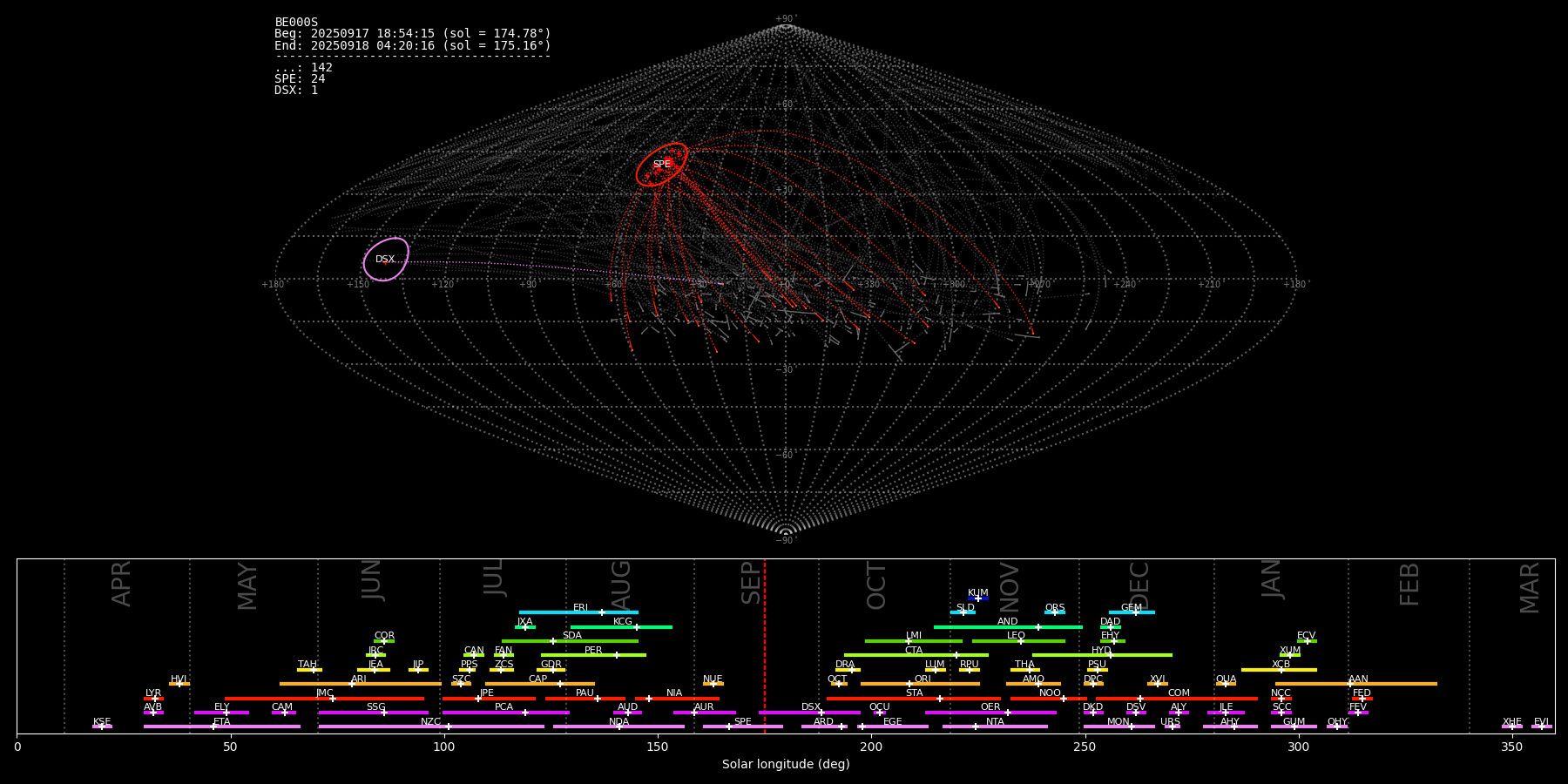Click the 'DSX: 1' count line
The width and height of the screenshot is (1568, 784).
[296, 91]
